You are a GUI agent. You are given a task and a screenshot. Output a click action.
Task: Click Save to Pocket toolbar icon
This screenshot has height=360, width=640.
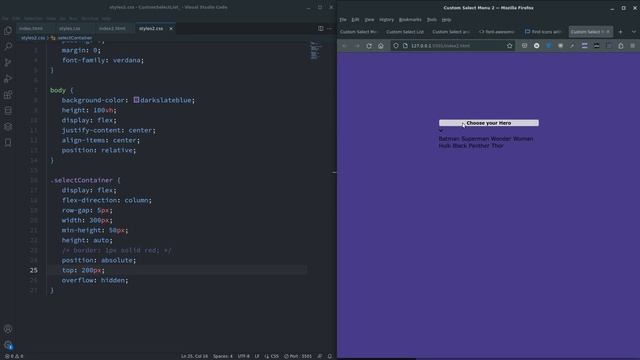524,46
